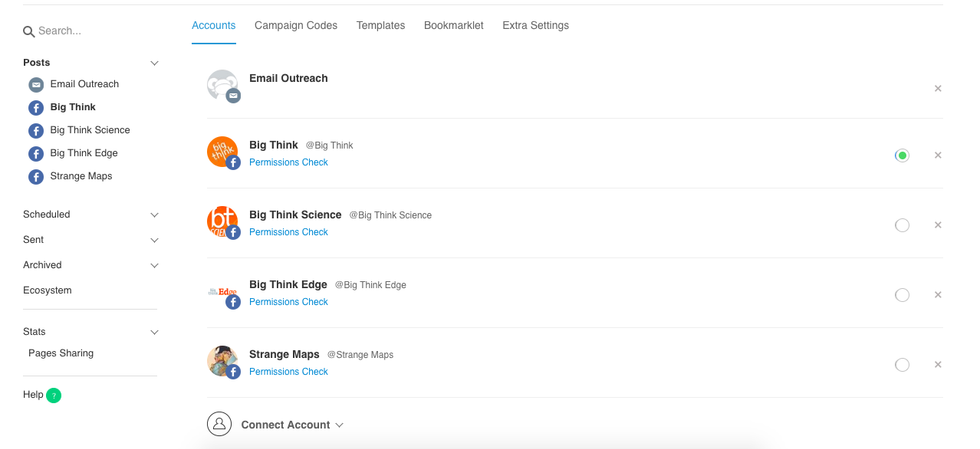Deselect the active Big Think radio button
980x449 pixels.
coord(902,156)
